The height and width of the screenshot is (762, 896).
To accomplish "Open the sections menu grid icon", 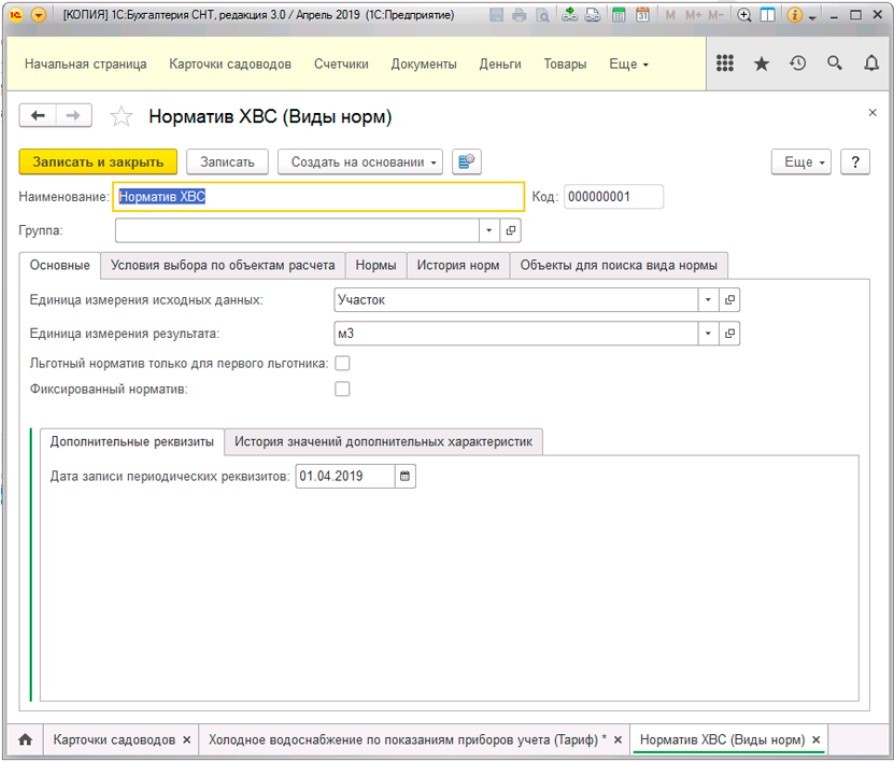I will (x=726, y=63).
